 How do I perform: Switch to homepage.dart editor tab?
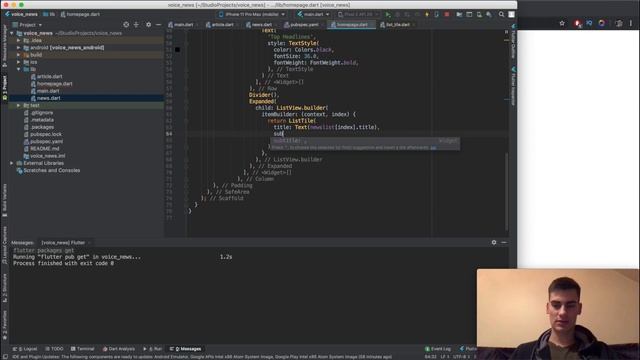pyautogui.click(x=352, y=25)
